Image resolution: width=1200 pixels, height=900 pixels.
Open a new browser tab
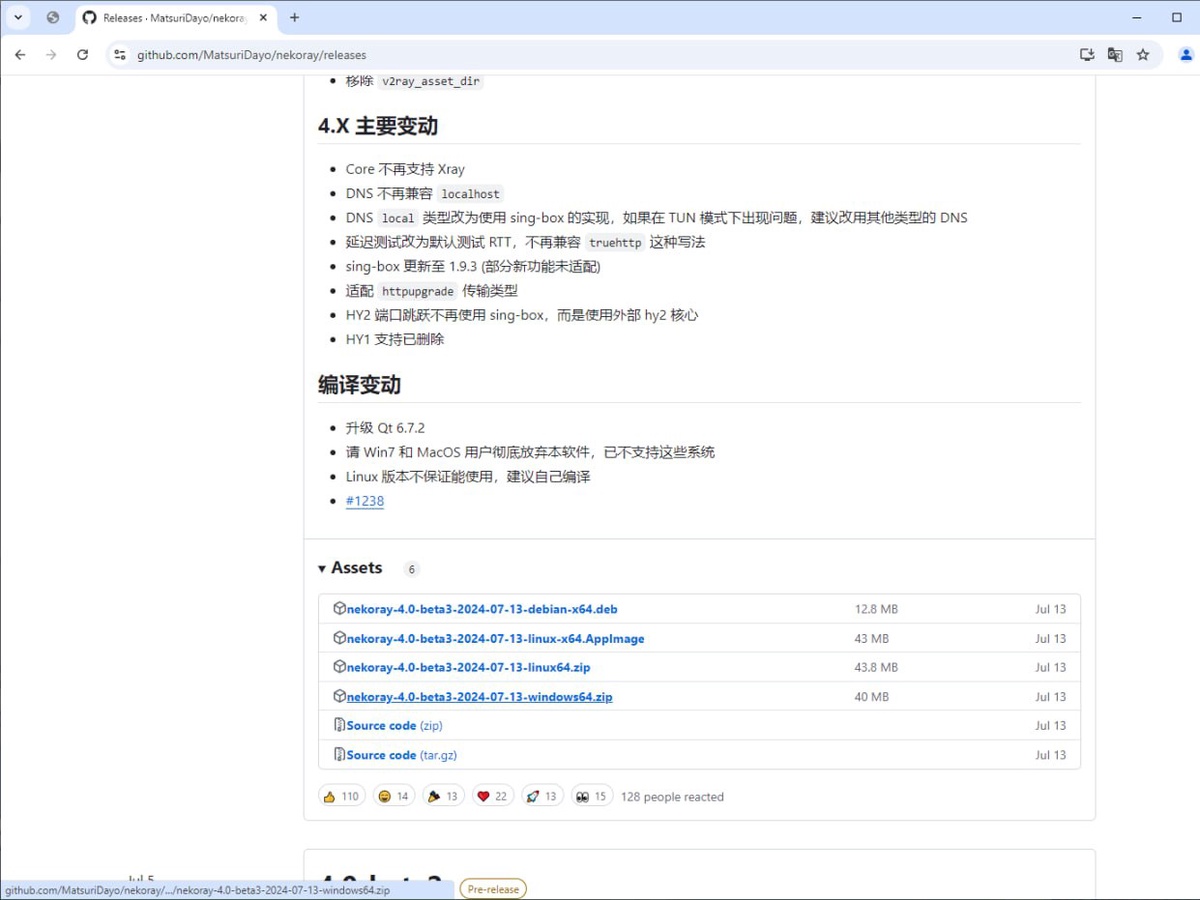(294, 17)
